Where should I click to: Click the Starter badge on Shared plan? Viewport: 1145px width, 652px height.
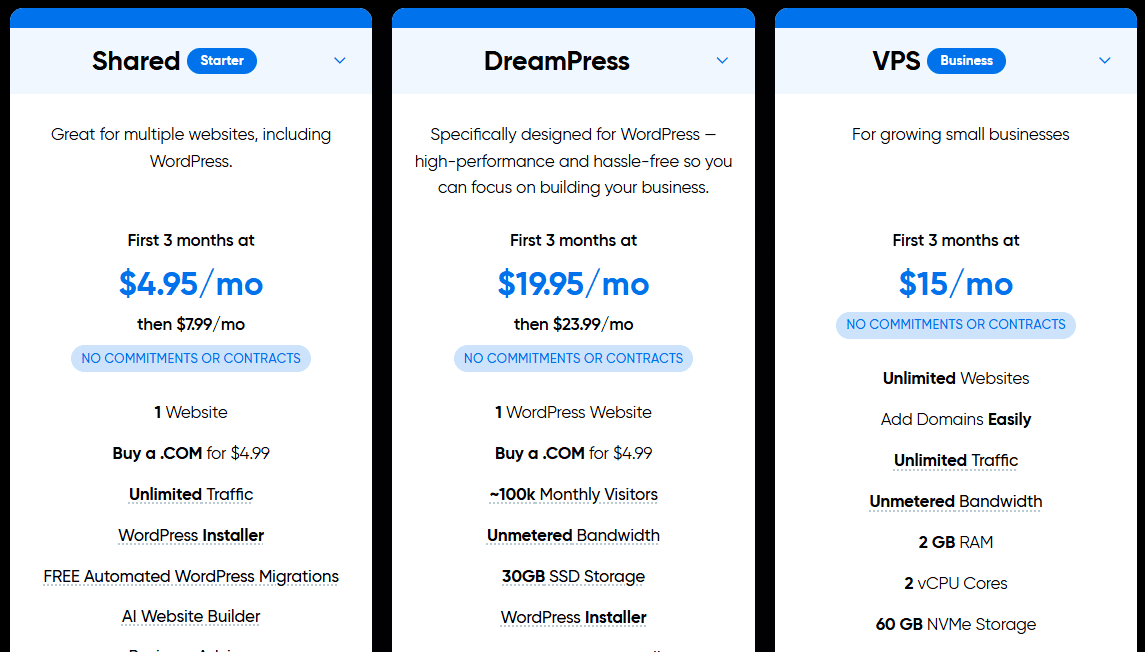pos(221,60)
